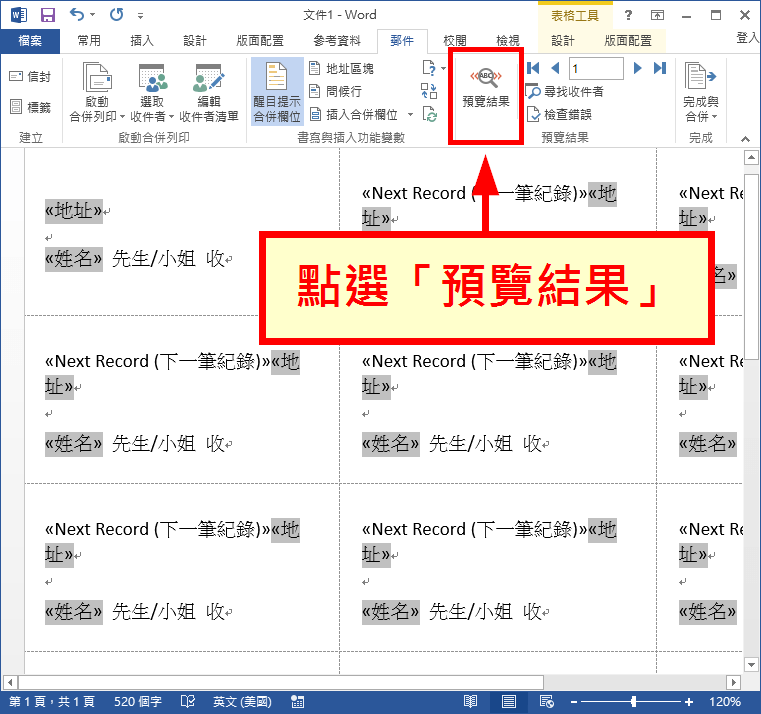Insert 問候行 greeting line
The height and width of the screenshot is (714, 761).
(335, 91)
